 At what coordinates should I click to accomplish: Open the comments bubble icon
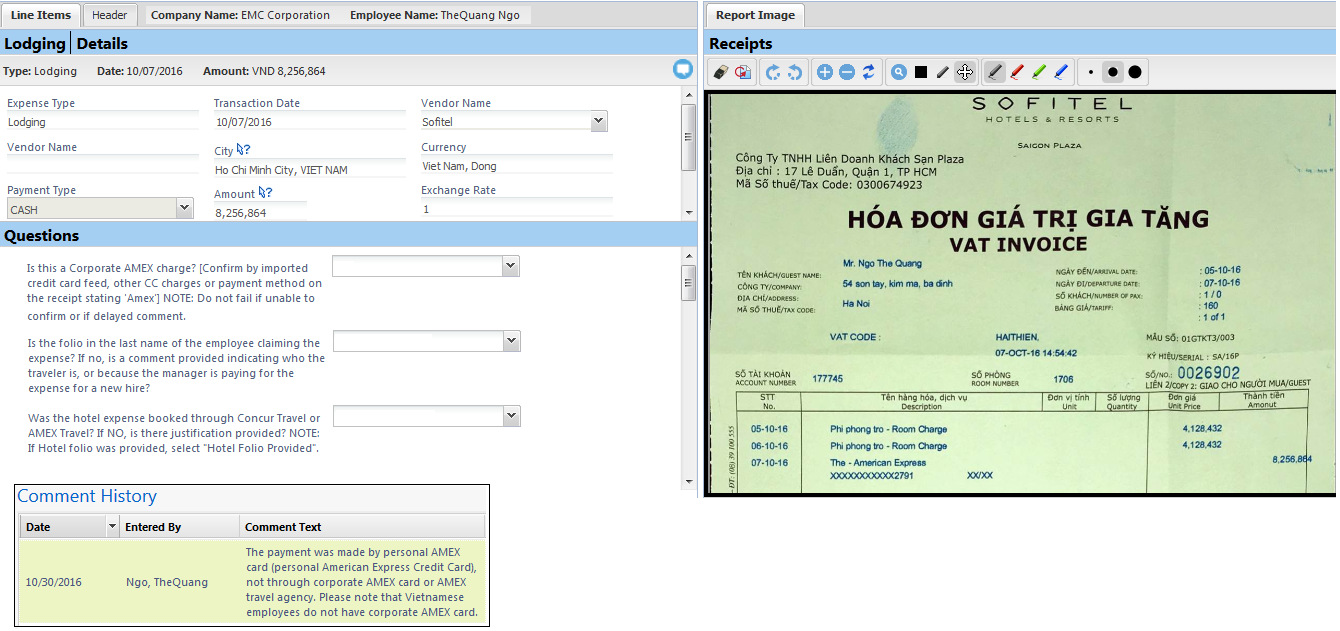pyautogui.click(x=683, y=69)
